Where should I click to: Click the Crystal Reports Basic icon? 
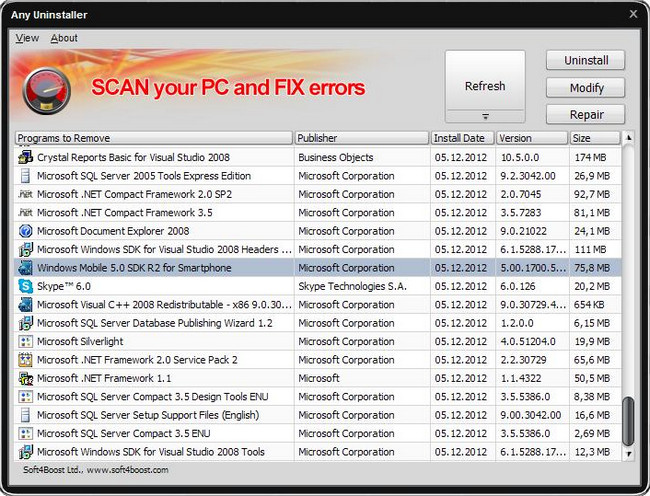26,158
